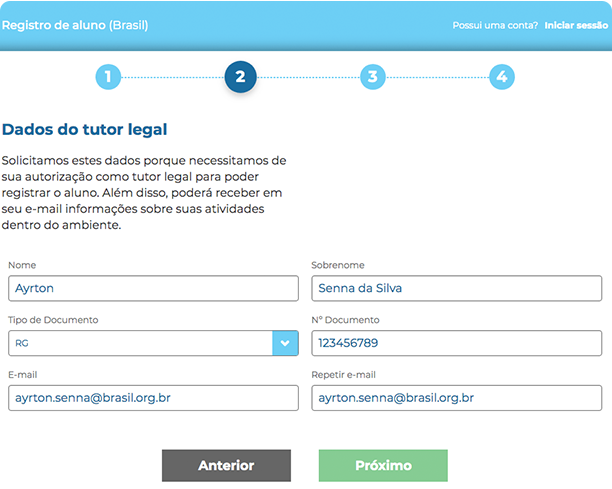This screenshot has height=489, width=612.
Task: Go to step 1 in the progress indicator
Action: (x=108, y=76)
